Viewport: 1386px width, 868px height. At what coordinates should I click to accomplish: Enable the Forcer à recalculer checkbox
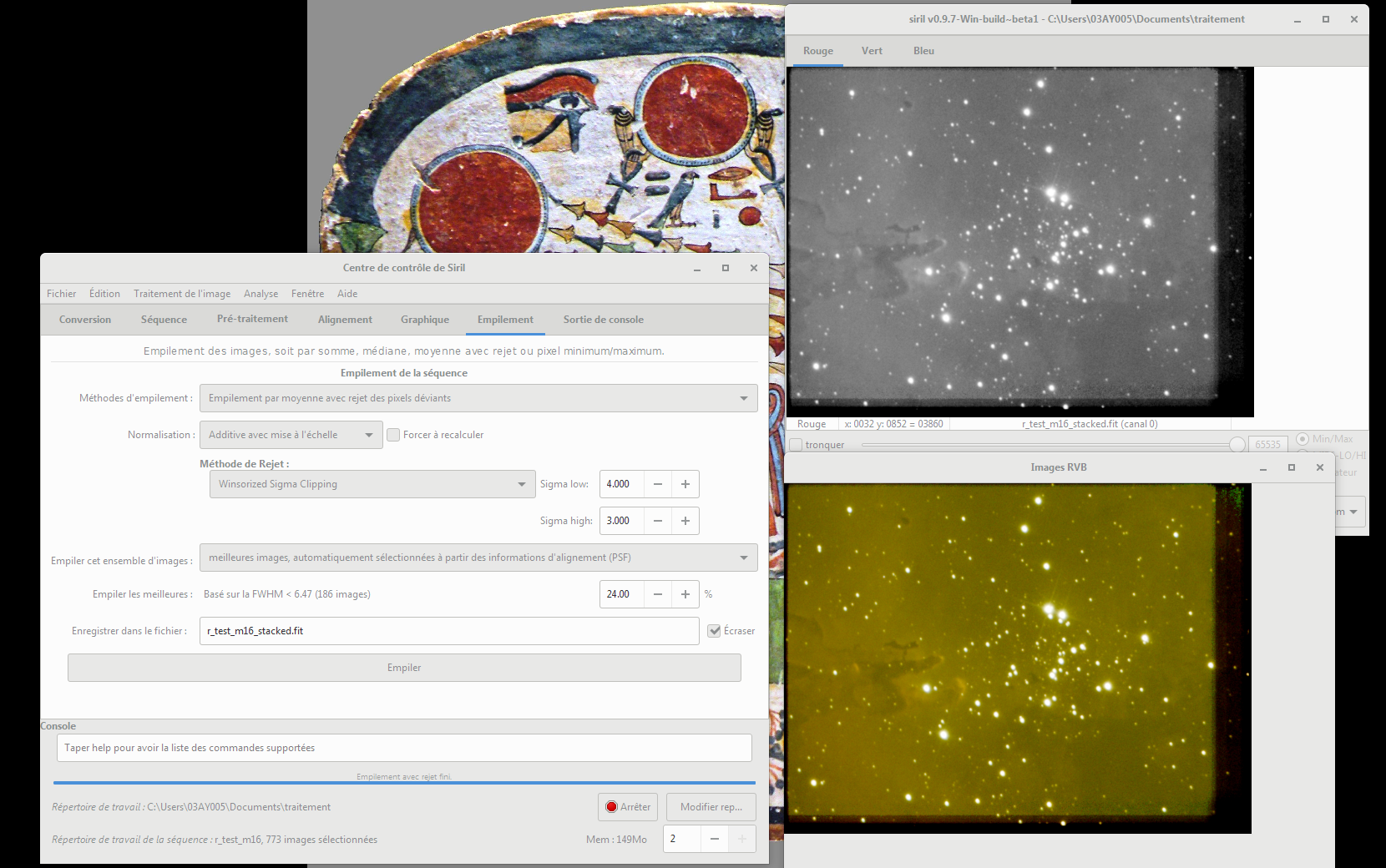coord(393,435)
